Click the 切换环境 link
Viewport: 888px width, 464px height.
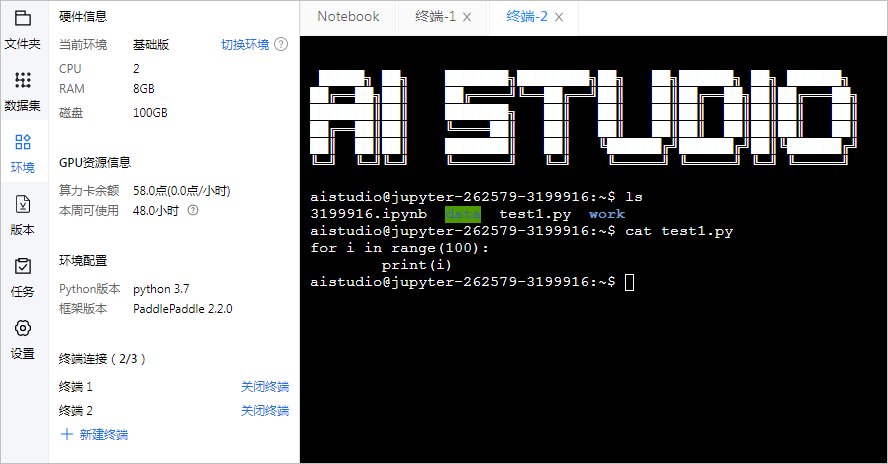click(245, 44)
